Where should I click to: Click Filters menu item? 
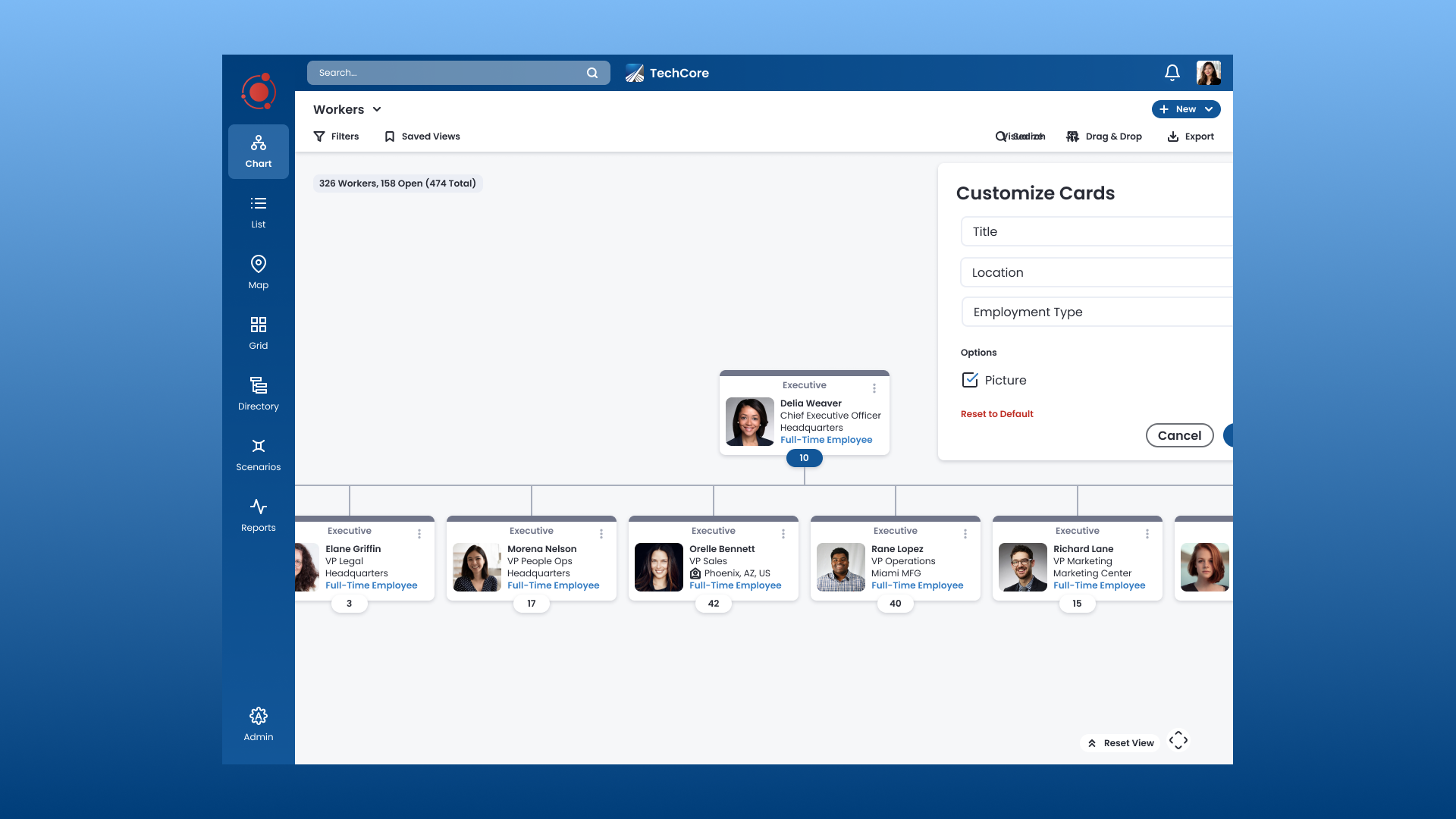pyautogui.click(x=336, y=136)
